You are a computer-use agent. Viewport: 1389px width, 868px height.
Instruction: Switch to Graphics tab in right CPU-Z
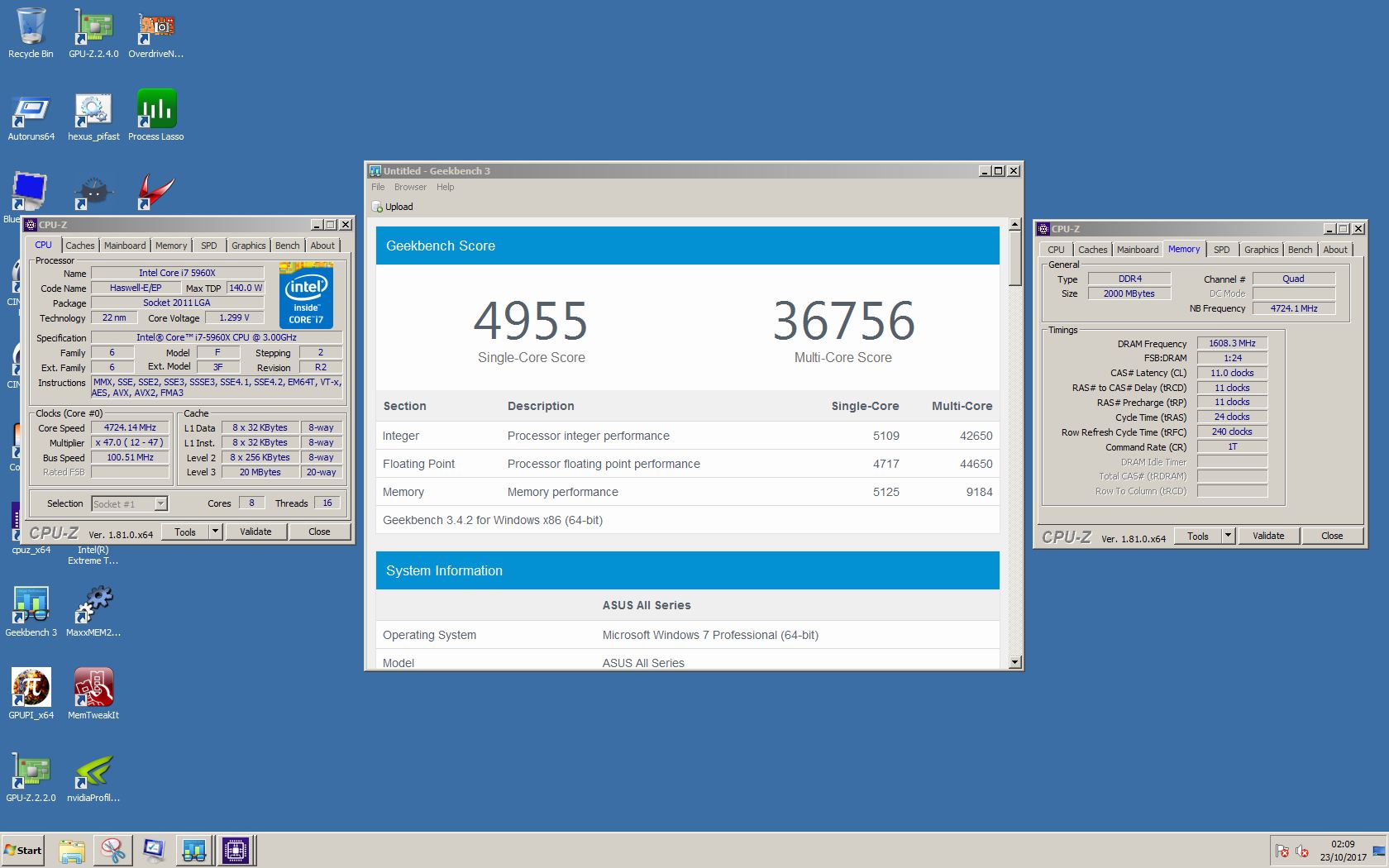1261,250
